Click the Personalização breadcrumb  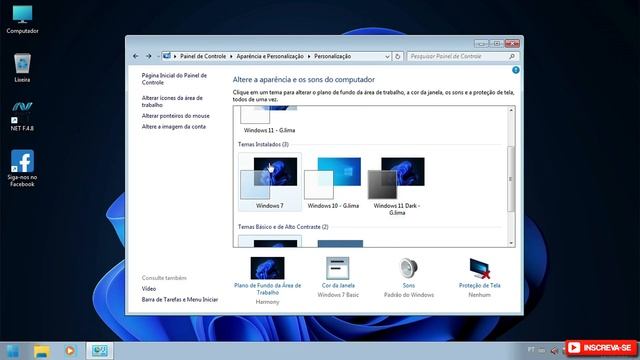[332, 56]
